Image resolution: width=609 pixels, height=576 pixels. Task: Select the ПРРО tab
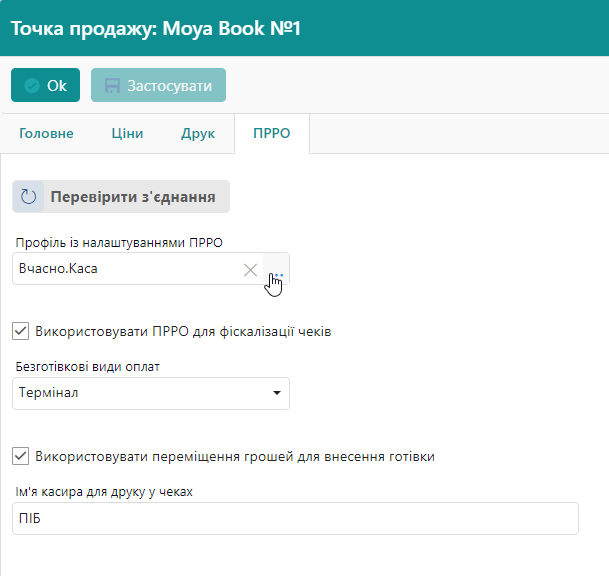coord(272,134)
